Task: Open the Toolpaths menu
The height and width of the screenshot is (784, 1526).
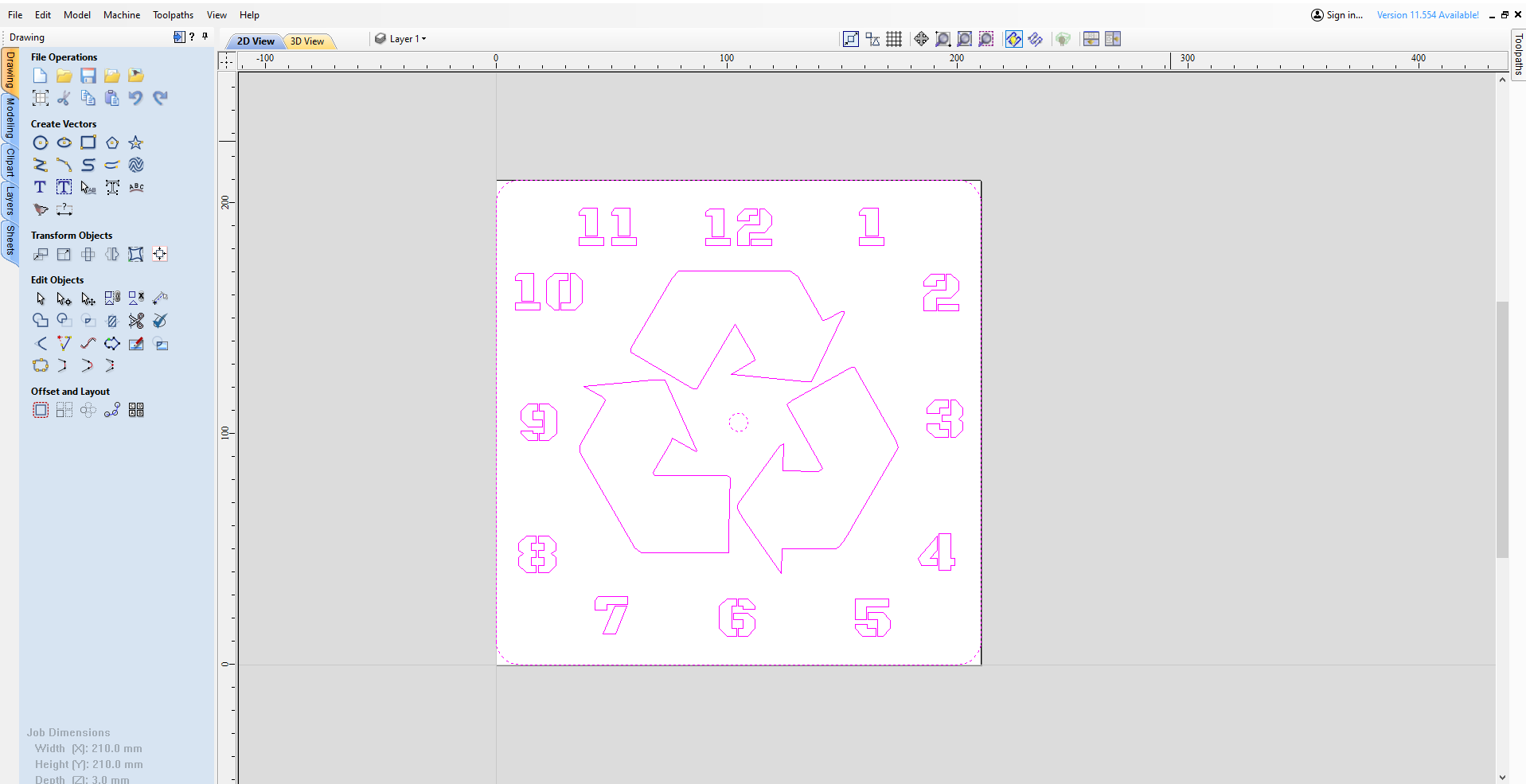Action: [x=173, y=14]
